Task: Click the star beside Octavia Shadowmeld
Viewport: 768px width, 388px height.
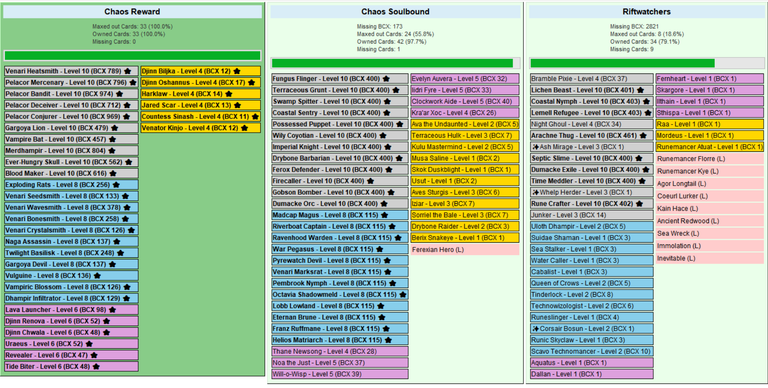Action: point(403,295)
